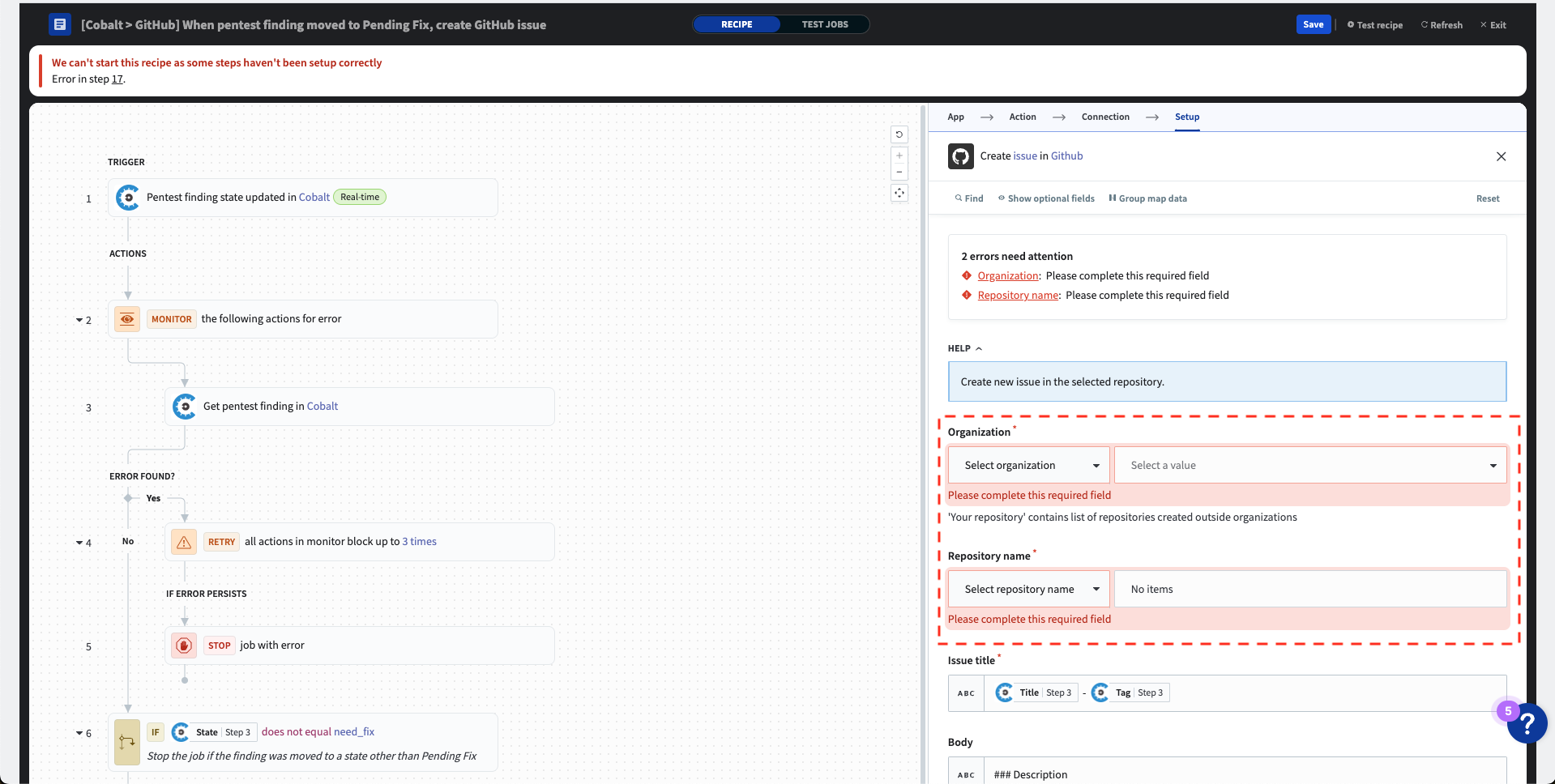Exit the recipe editor
The width and height of the screenshot is (1555, 784).
click(1493, 25)
